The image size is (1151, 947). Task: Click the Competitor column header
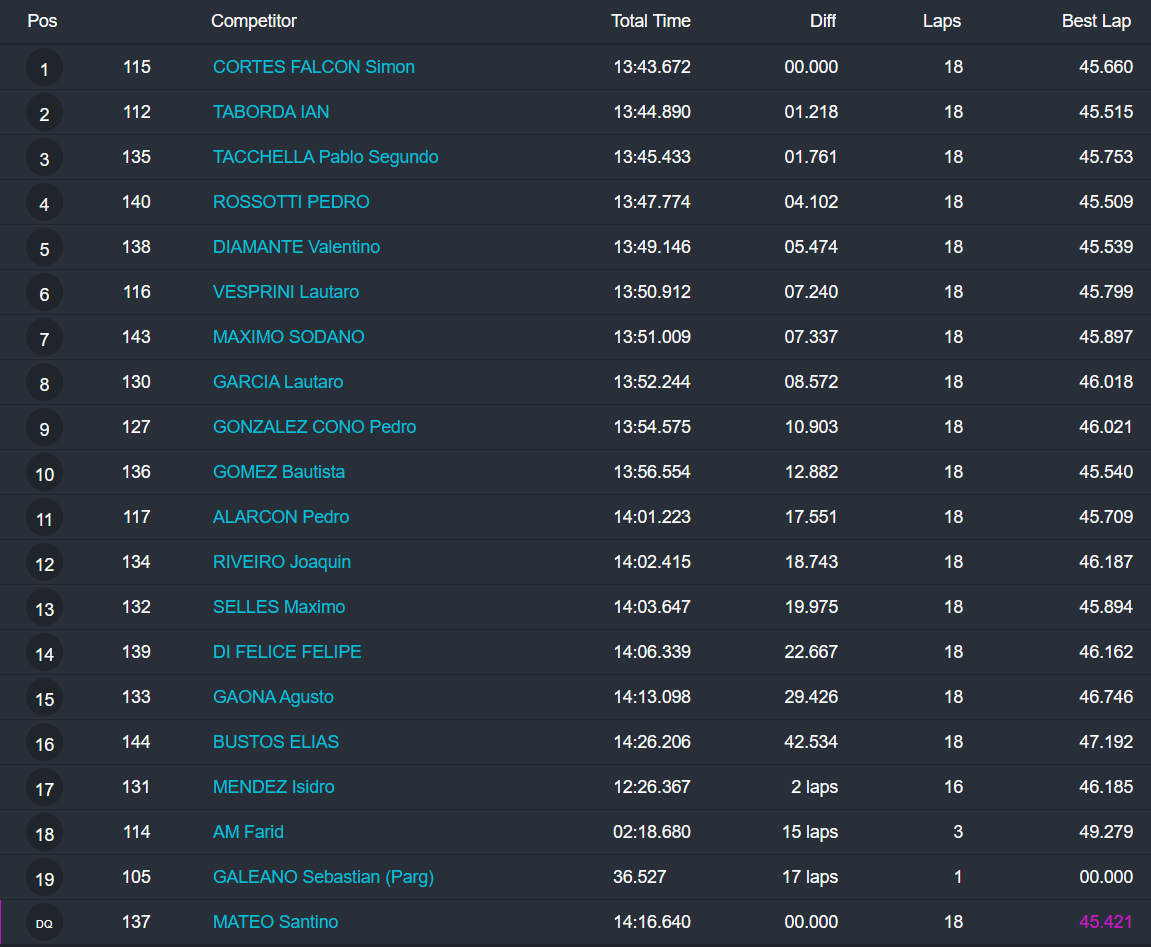pos(254,21)
